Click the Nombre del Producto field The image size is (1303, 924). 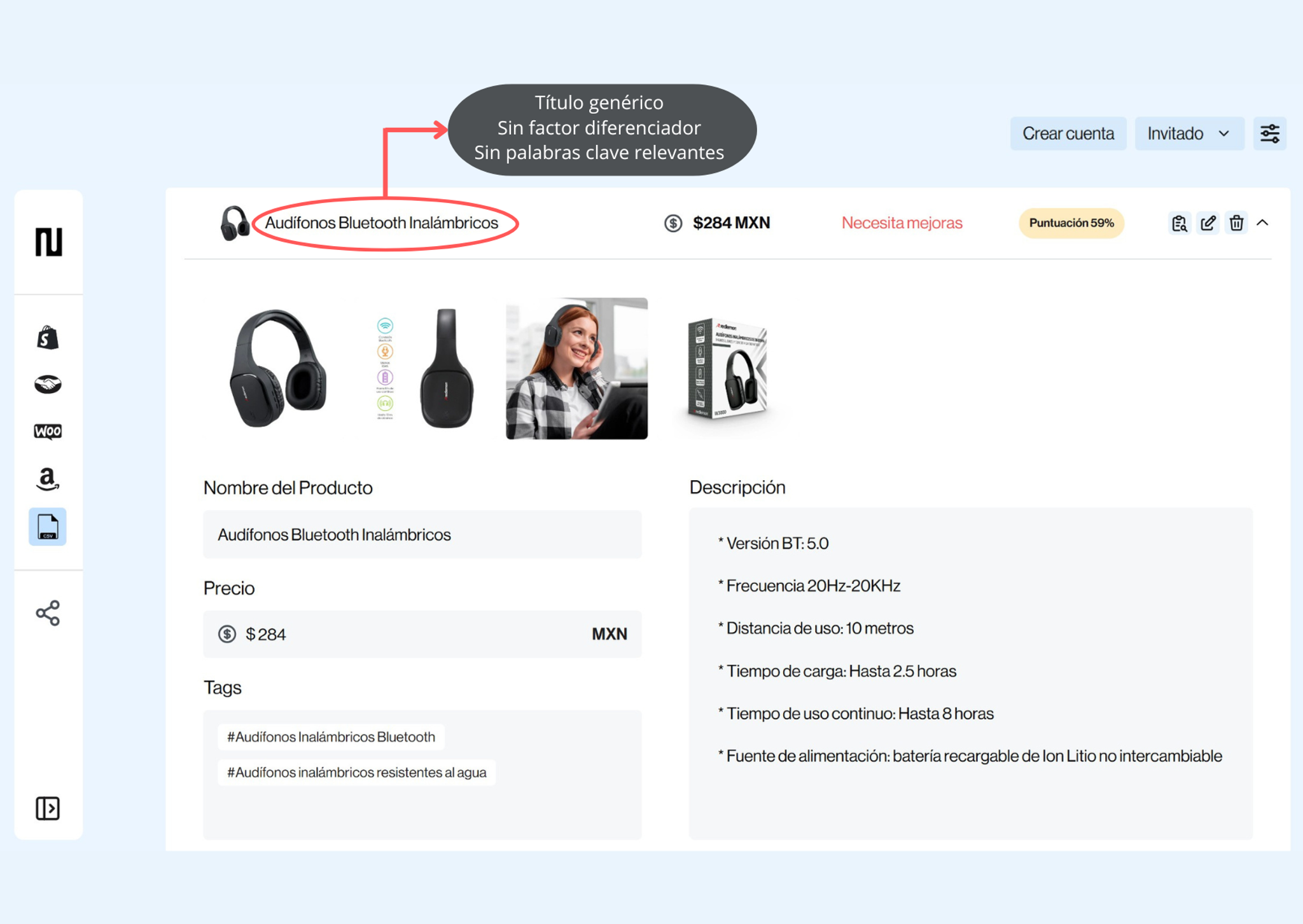point(422,535)
